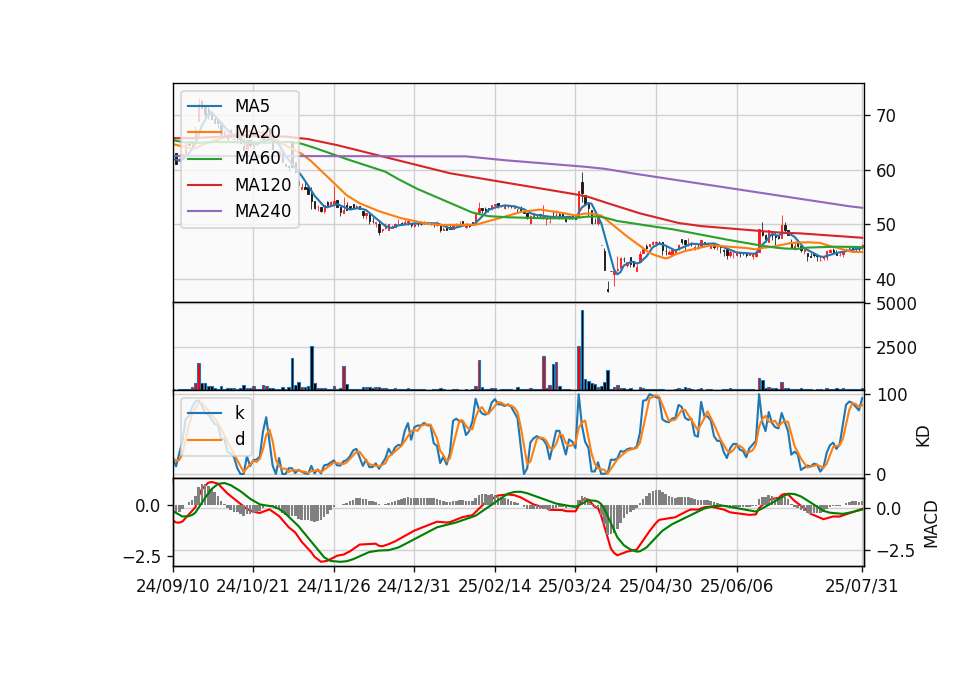Image resolution: width=960 pixels, height=690 pixels.
Task: Click the MA20 legend label
Action: point(258,132)
